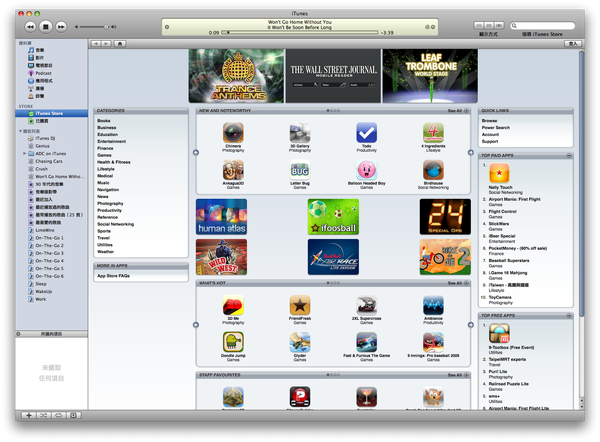The height and width of the screenshot is (442, 600).
Task: Open Fast & Furious The Game icon
Action: coord(366,342)
